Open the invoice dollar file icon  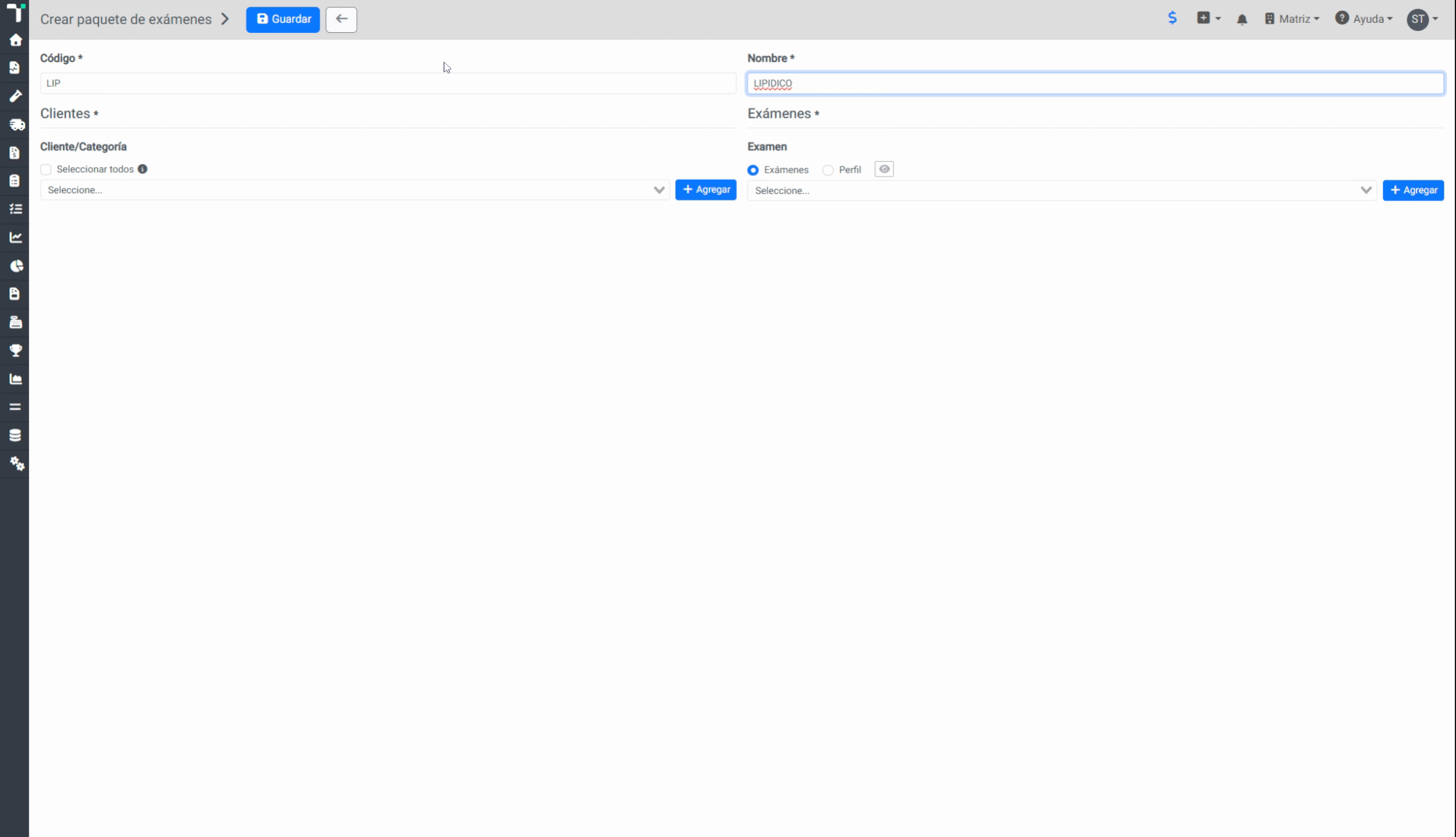tap(15, 153)
